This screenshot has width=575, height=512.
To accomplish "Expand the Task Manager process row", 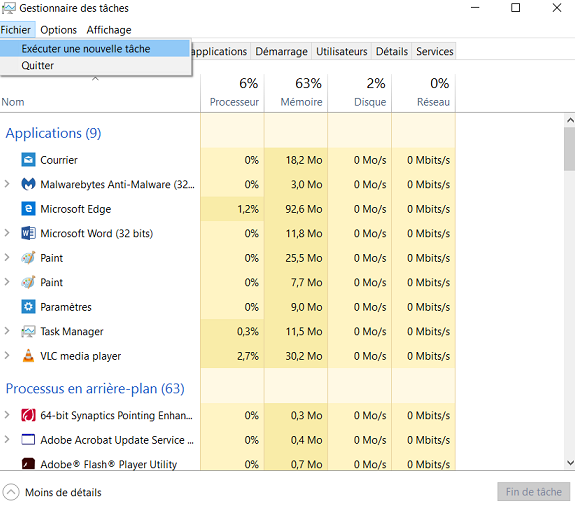I will point(7,331).
